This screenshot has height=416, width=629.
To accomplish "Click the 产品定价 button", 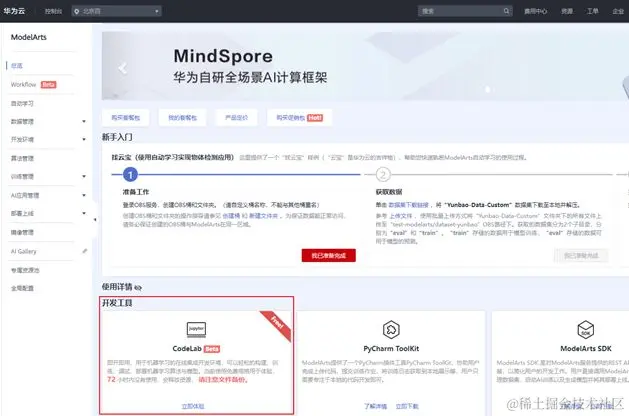I will [236, 118].
